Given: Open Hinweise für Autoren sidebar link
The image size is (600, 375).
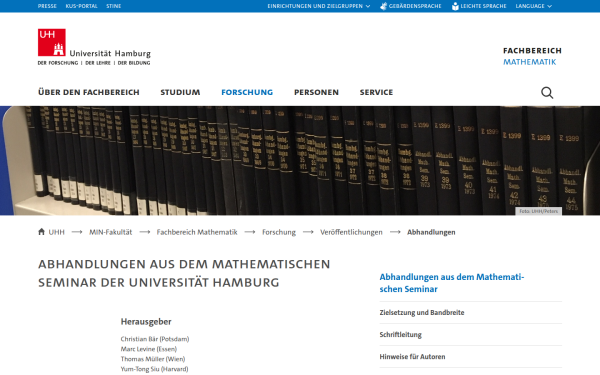Looking at the screenshot, I should [412, 356].
